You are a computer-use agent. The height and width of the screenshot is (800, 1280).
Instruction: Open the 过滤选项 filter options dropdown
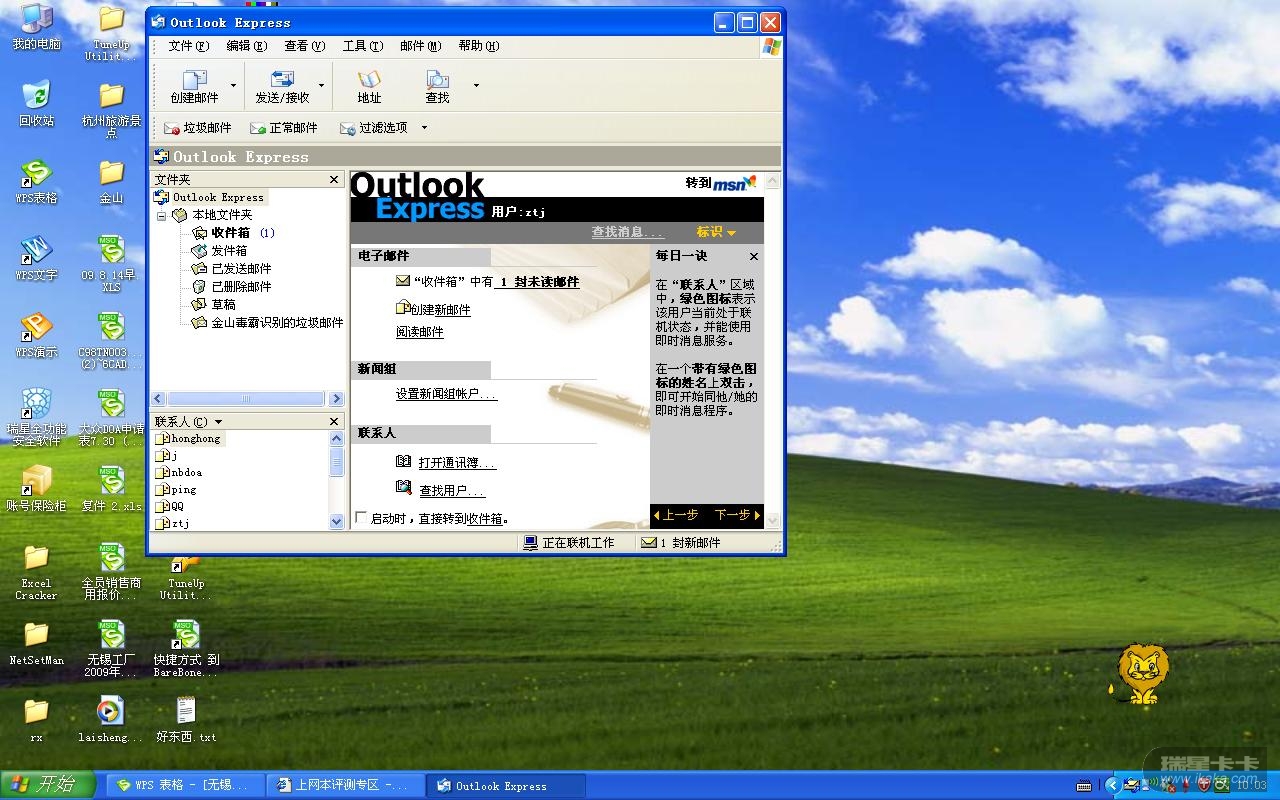[x=424, y=128]
